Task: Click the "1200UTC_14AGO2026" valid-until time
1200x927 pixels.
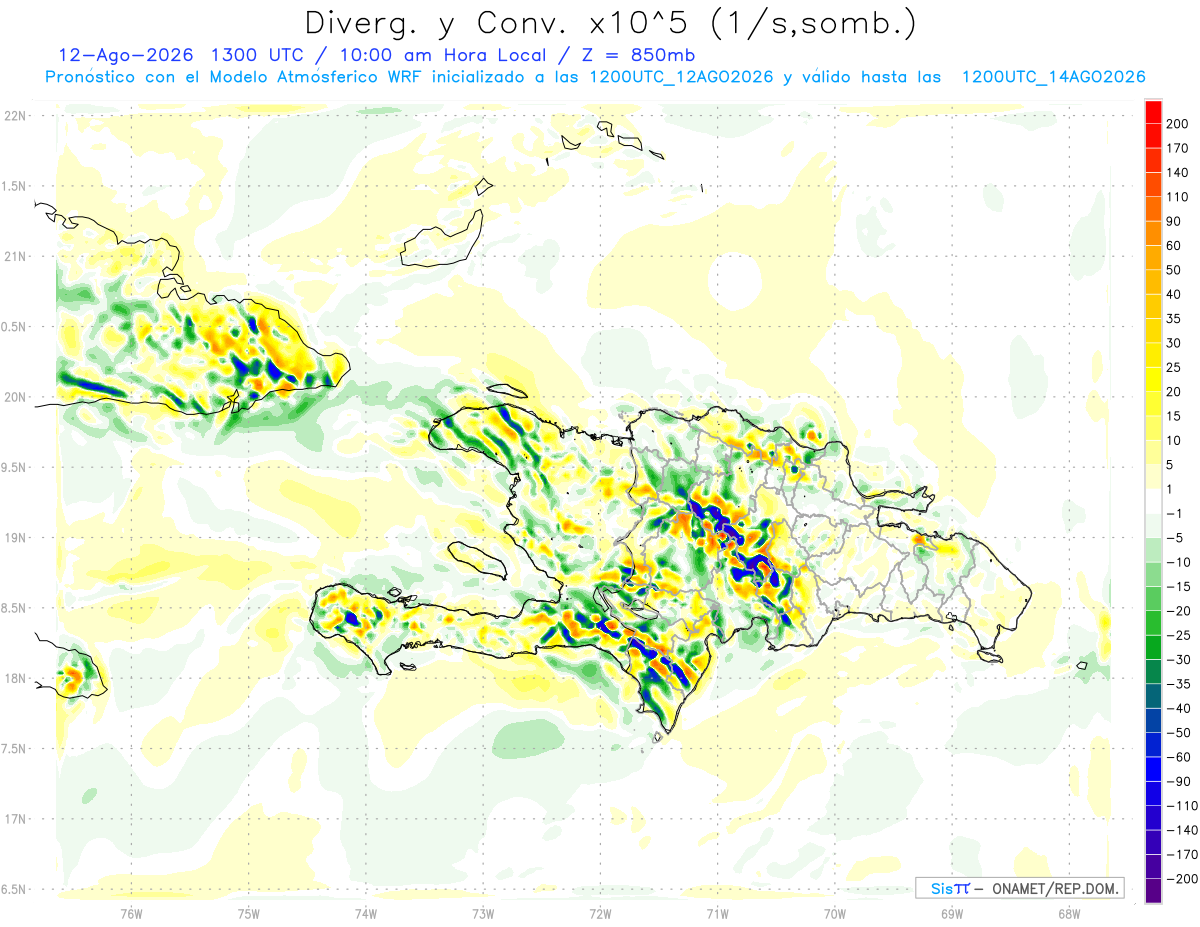Action: 1053,76
